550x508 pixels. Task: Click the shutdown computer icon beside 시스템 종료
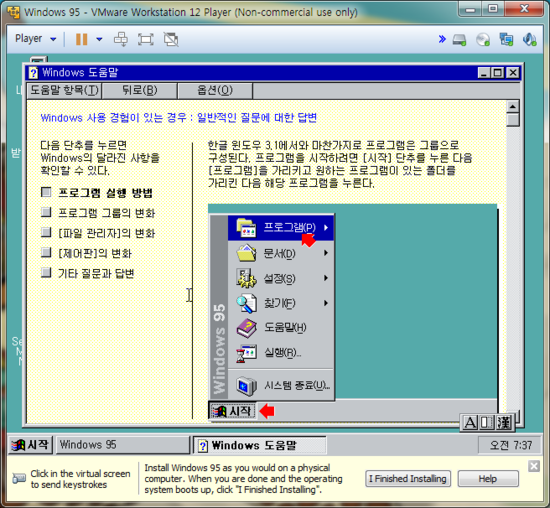246,386
